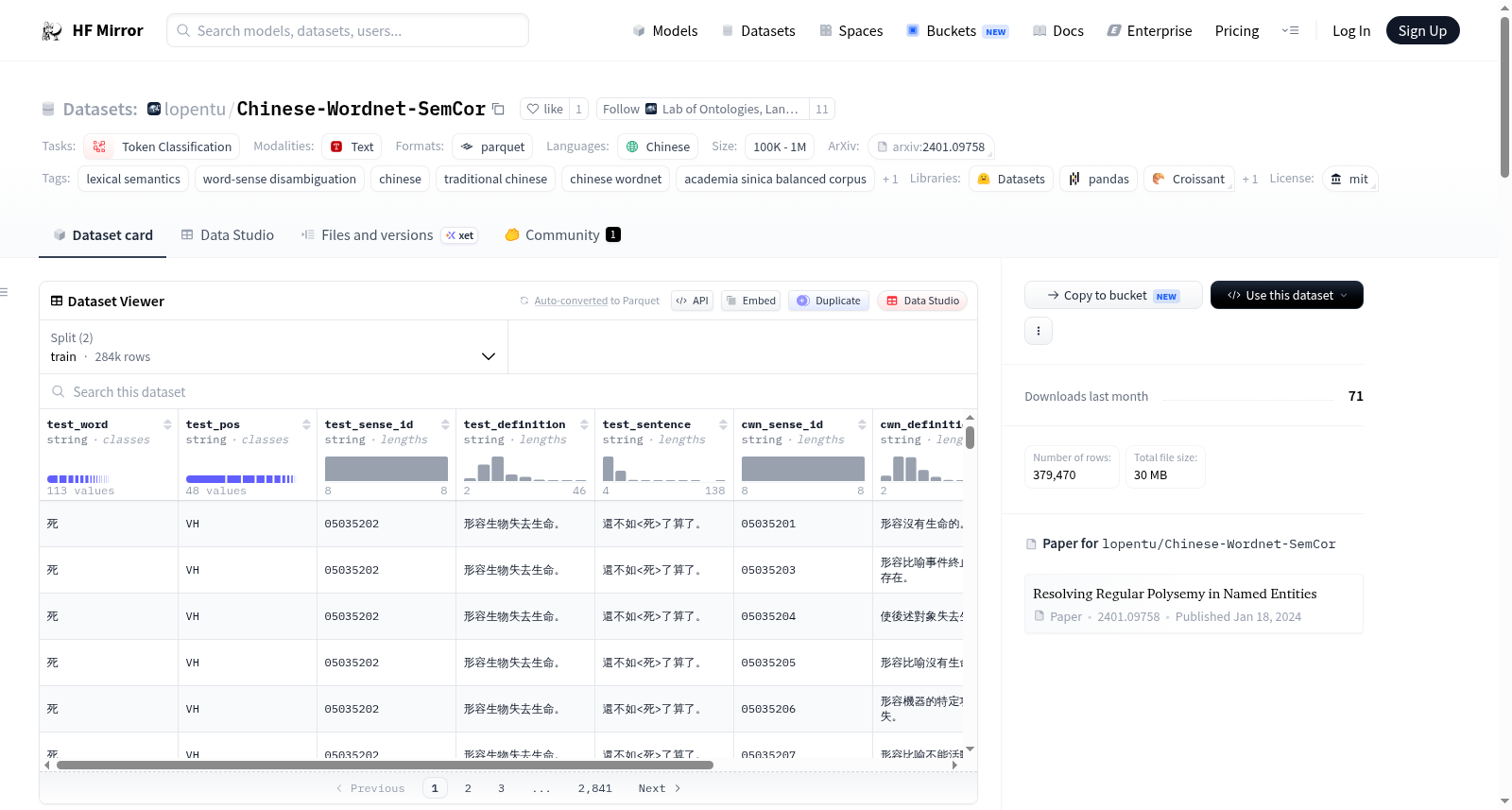Like the Chinese-Wordnet-SemCor dataset
This screenshot has width=1512, height=810.
(545, 110)
